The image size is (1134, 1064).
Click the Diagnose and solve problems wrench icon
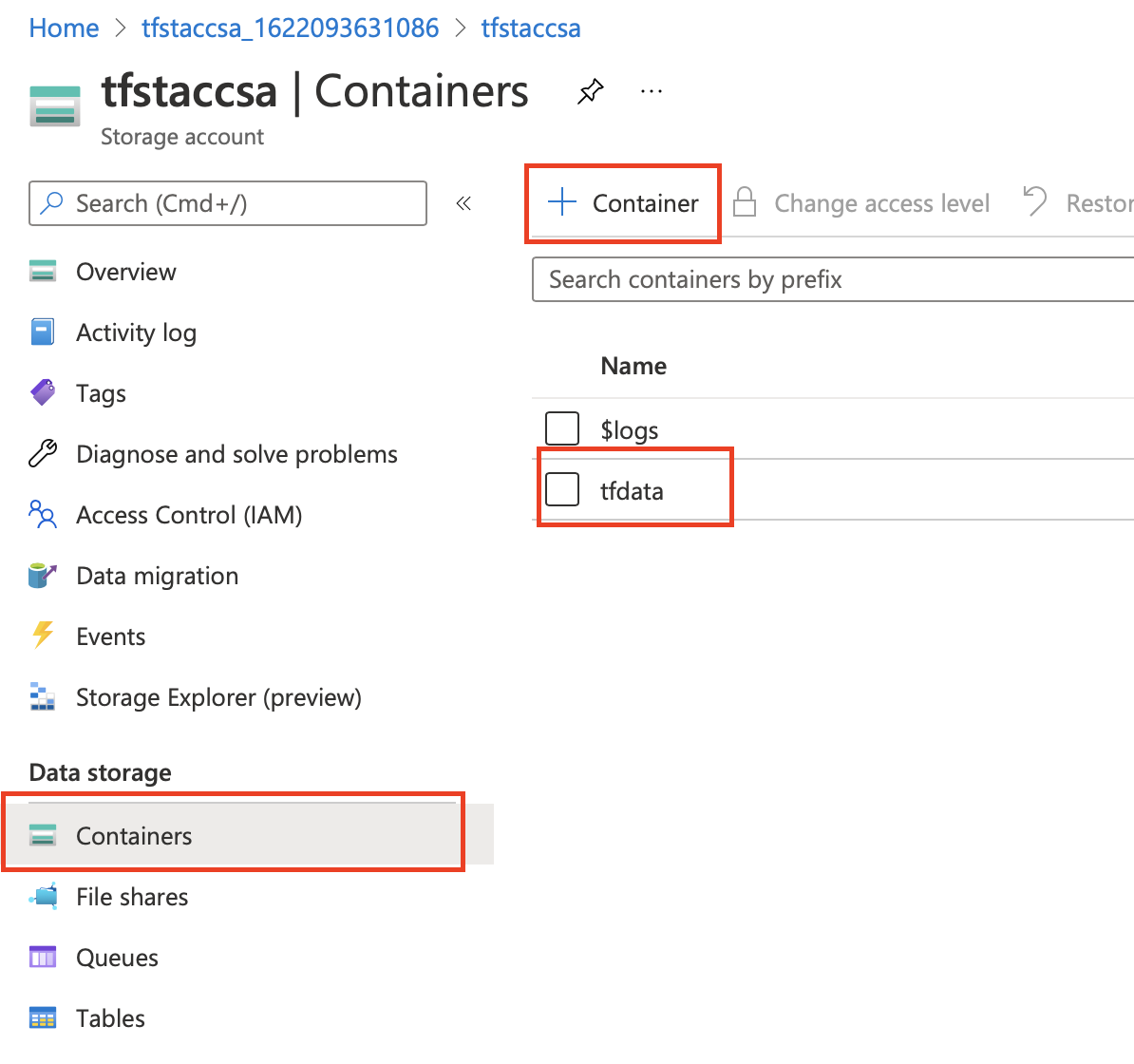pos(43,454)
